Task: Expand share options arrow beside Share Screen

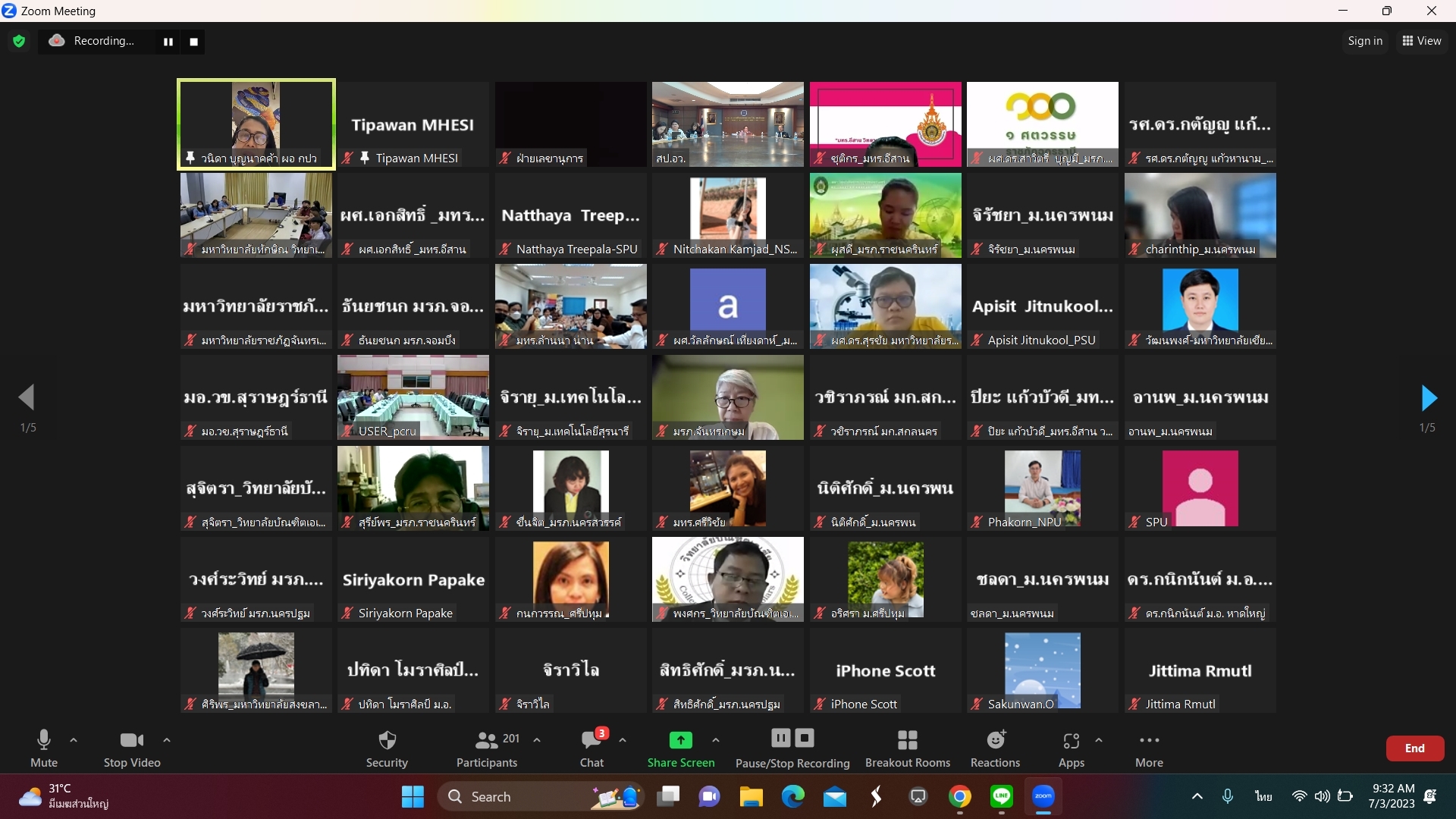Action: [x=716, y=740]
